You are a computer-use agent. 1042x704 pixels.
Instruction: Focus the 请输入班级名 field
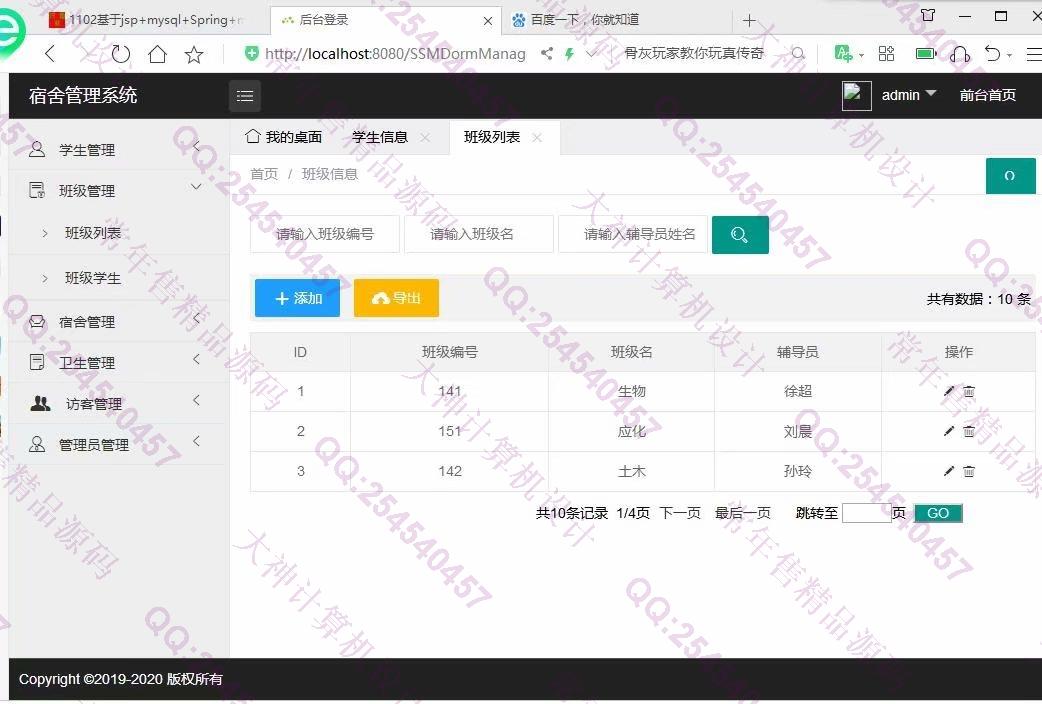(x=478, y=234)
